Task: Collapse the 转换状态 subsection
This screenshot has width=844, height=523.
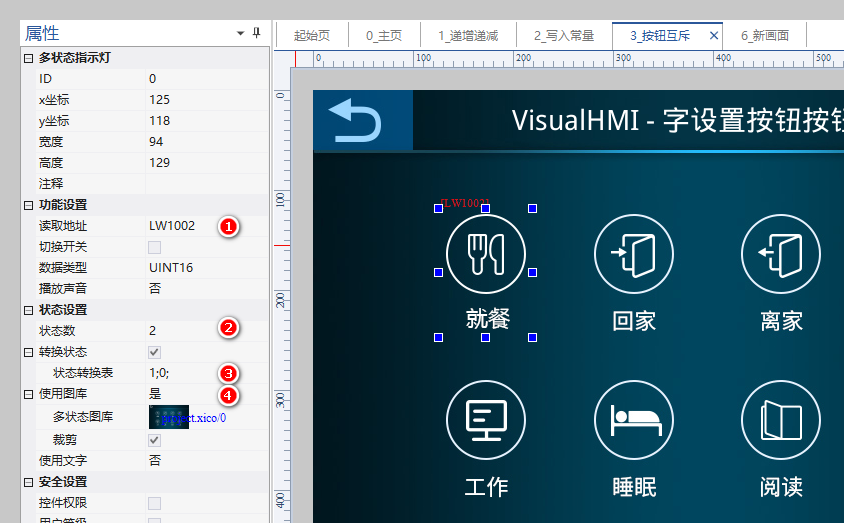Action: coord(29,352)
